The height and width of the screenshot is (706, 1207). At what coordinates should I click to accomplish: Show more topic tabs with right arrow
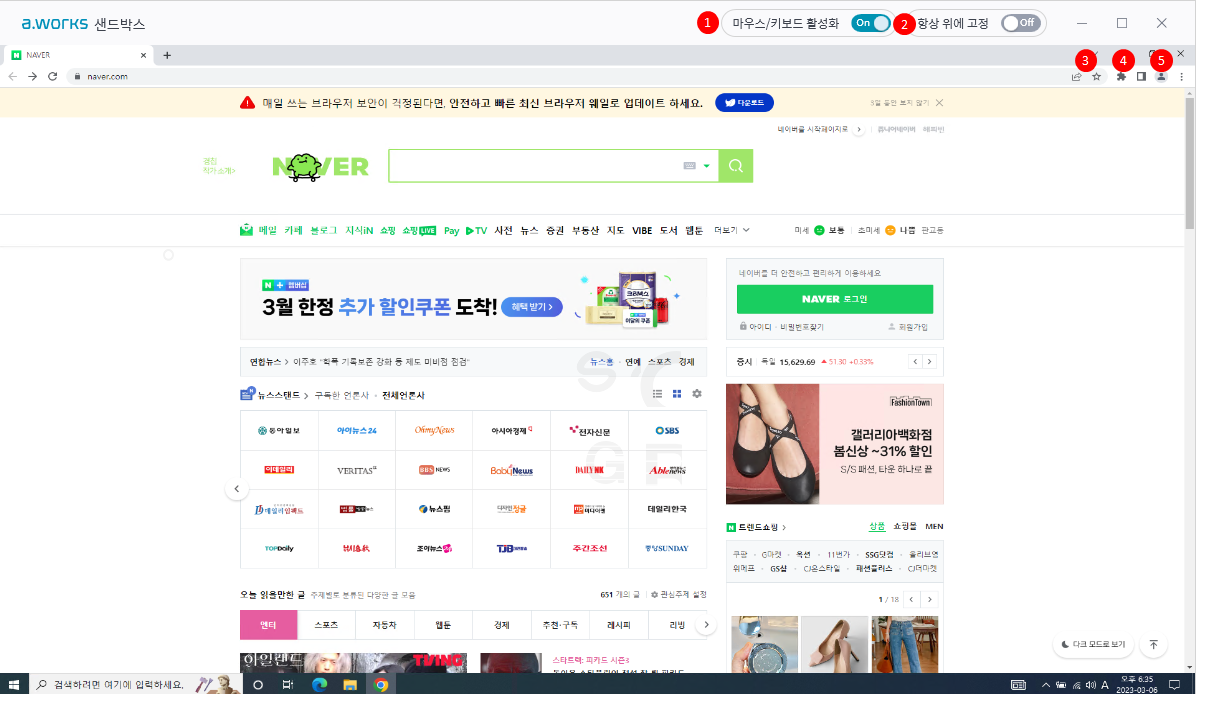click(x=705, y=625)
